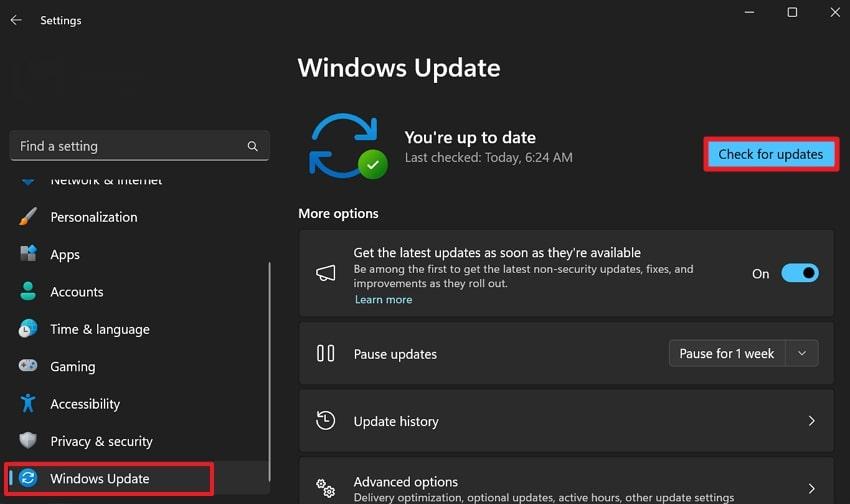Click the Update history clock icon
The height and width of the screenshot is (504, 850).
click(x=325, y=421)
